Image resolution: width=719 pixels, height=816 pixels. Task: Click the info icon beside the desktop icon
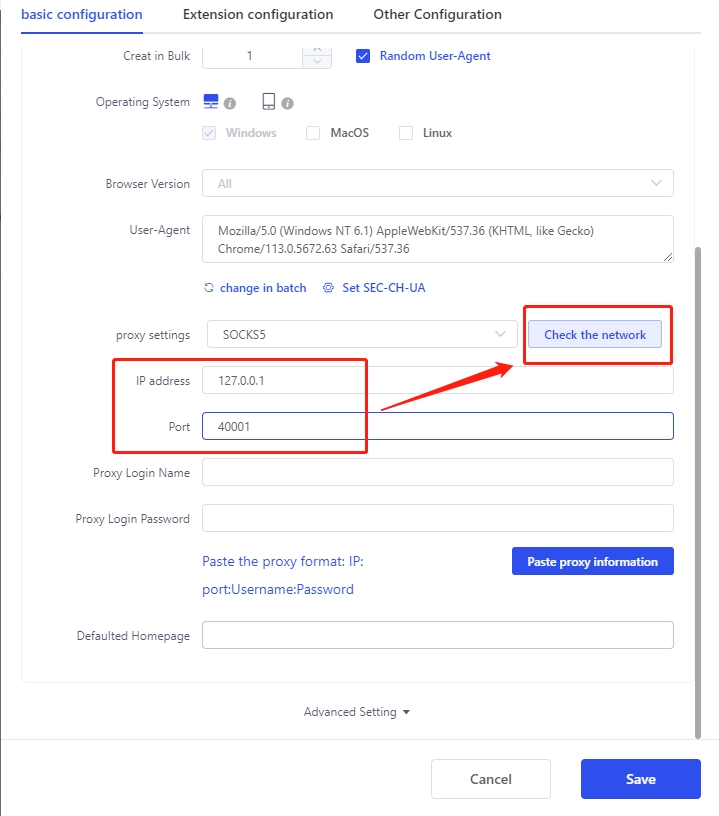[x=230, y=103]
